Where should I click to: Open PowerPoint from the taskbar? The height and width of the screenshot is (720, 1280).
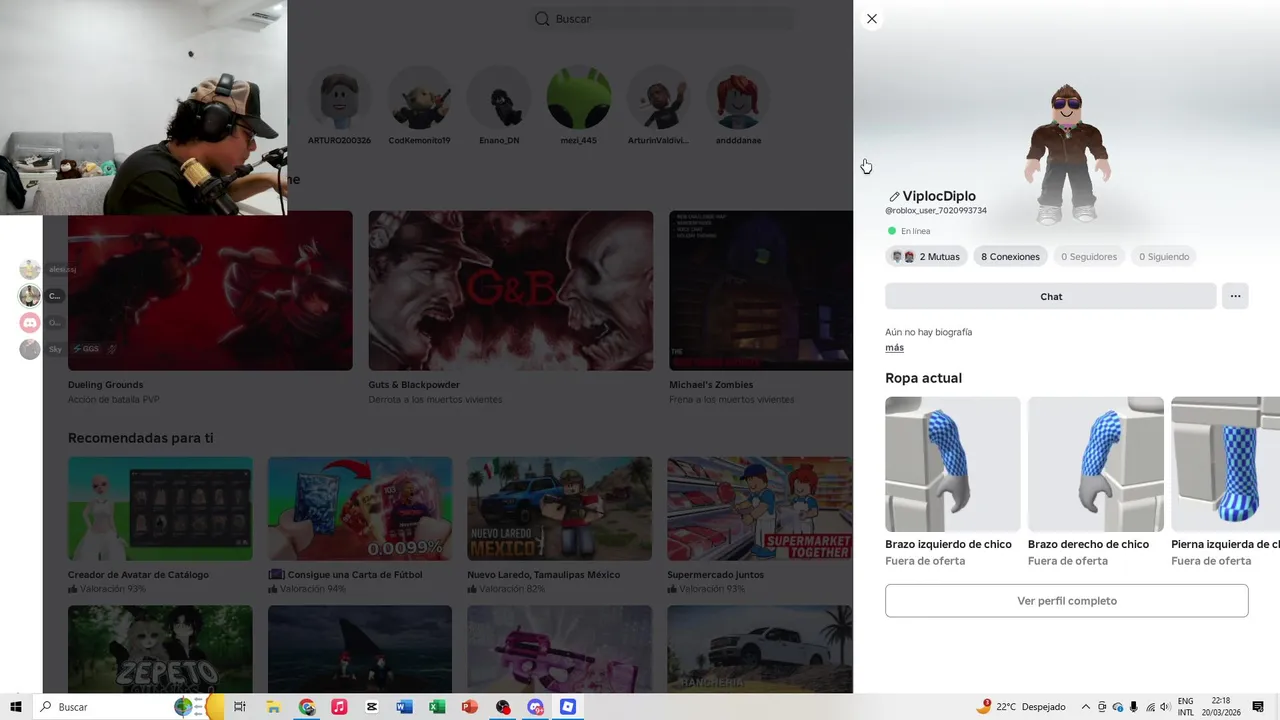pyautogui.click(x=470, y=707)
